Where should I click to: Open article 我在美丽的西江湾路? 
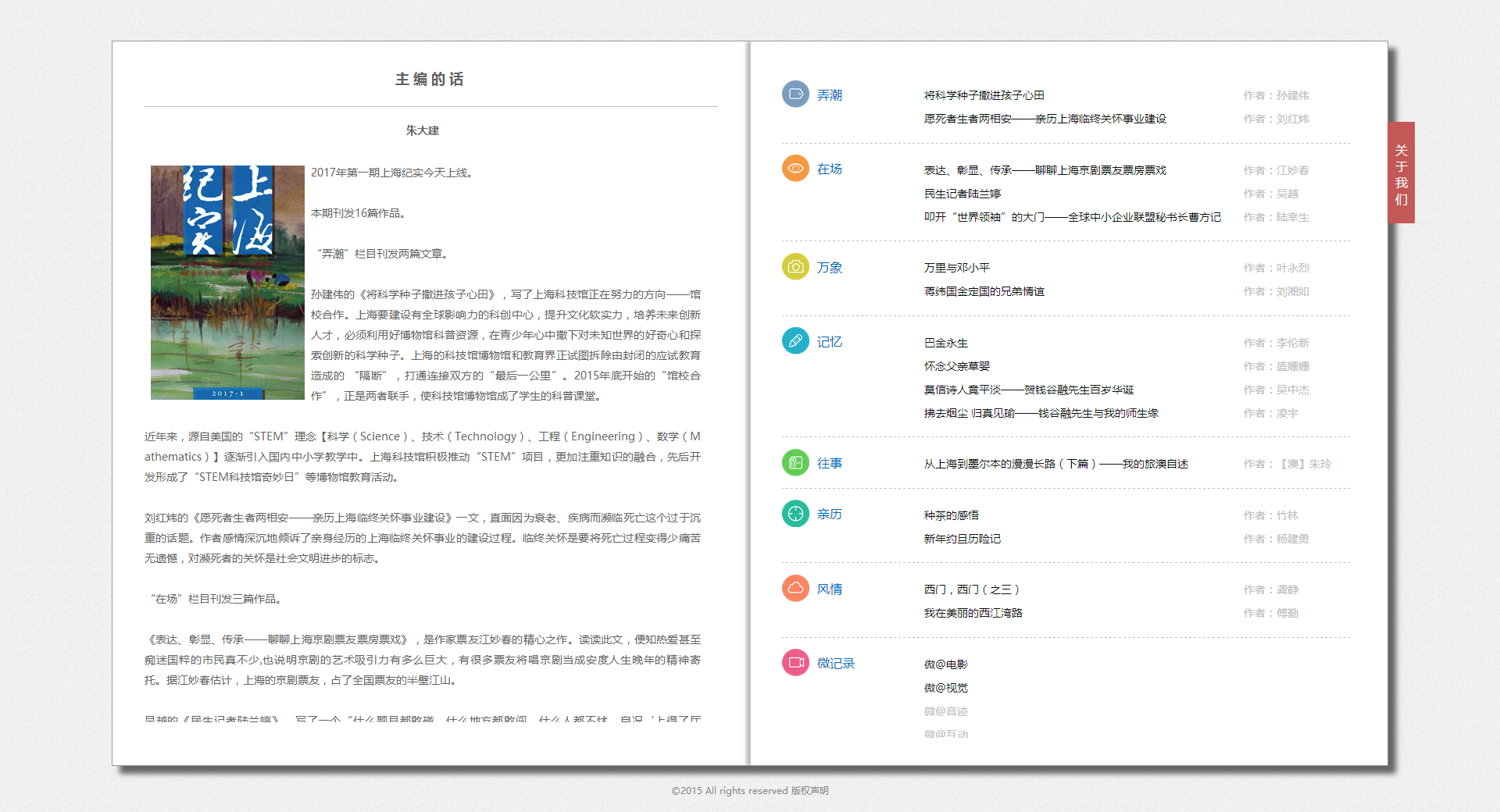[973, 613]
